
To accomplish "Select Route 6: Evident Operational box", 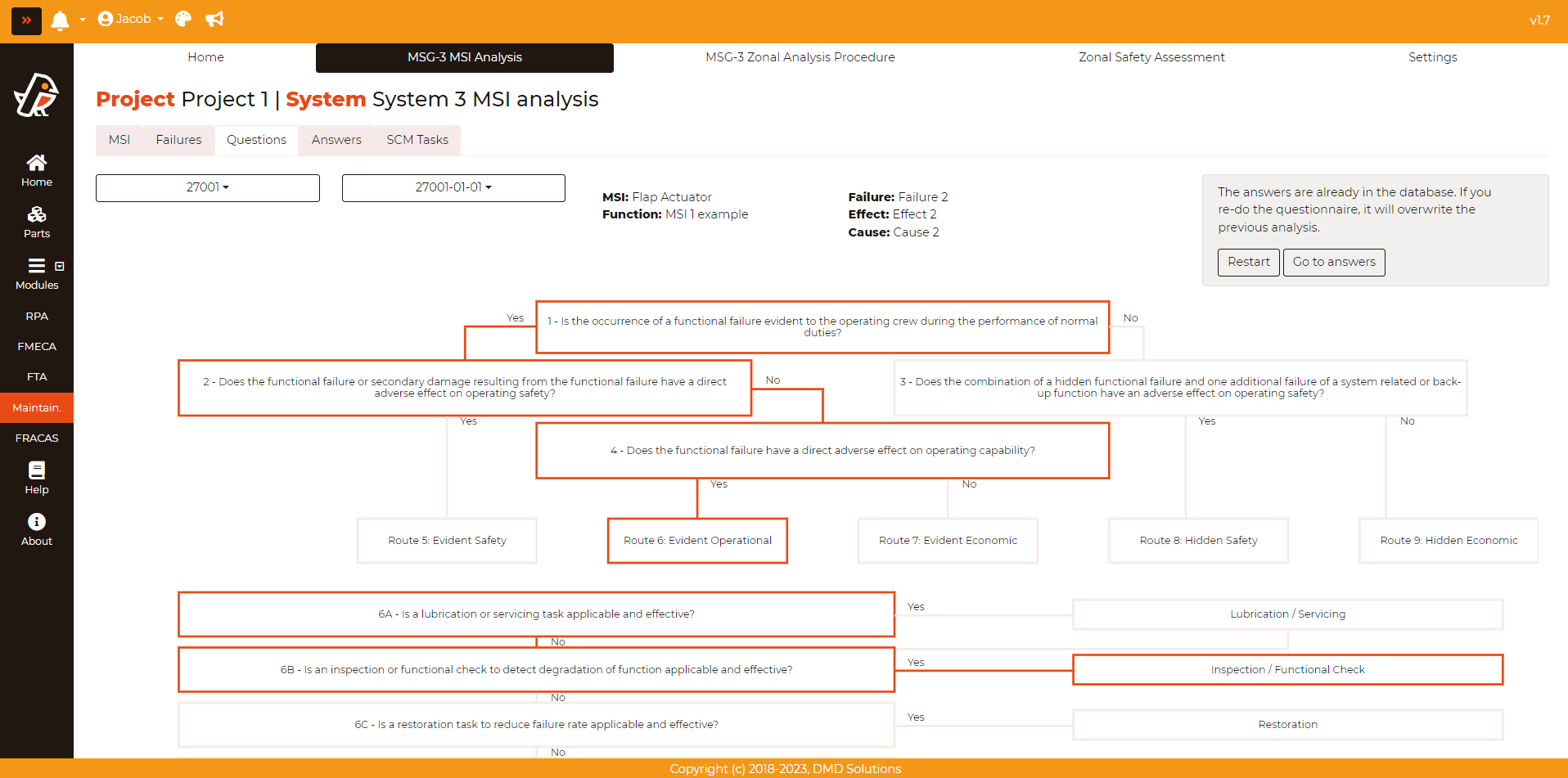I will (697, 541).
